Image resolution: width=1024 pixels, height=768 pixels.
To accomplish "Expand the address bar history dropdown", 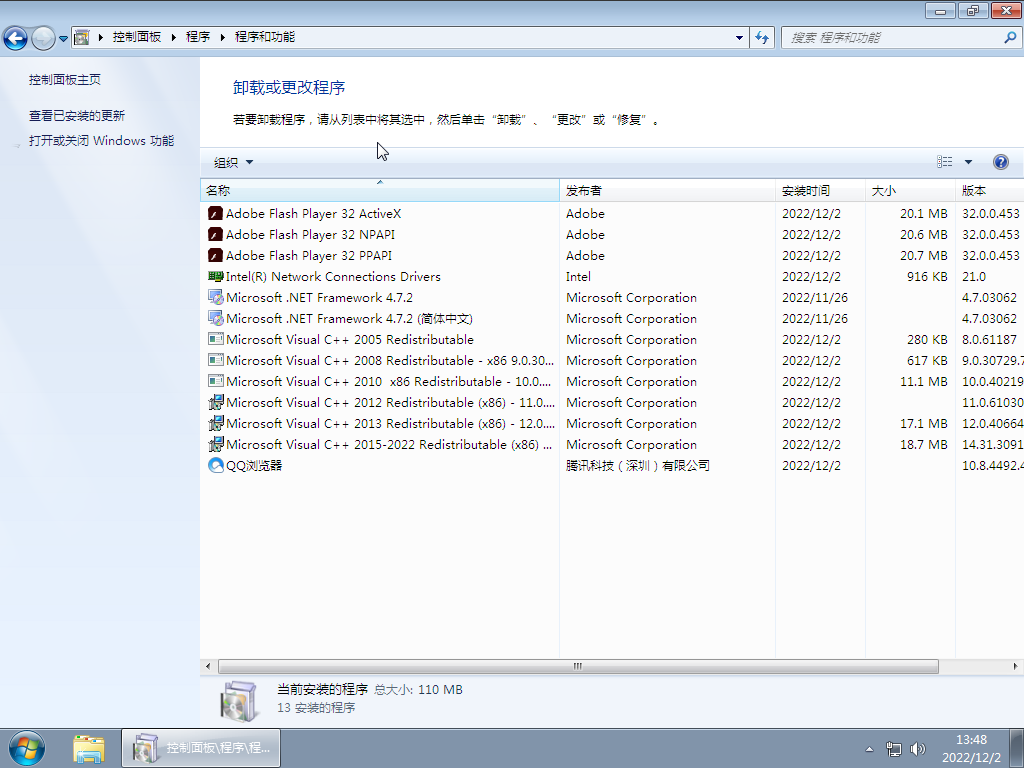I will click(740, 37).
